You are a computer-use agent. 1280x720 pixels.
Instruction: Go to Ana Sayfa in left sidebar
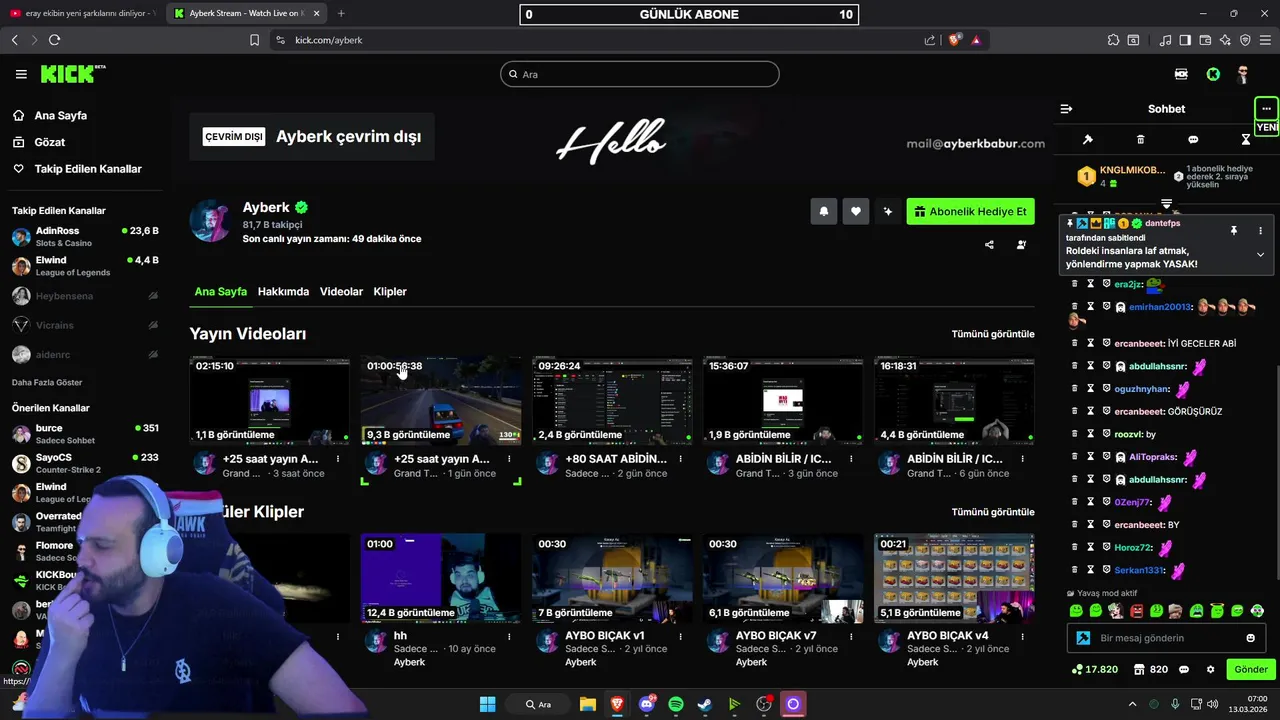point(61,115)
